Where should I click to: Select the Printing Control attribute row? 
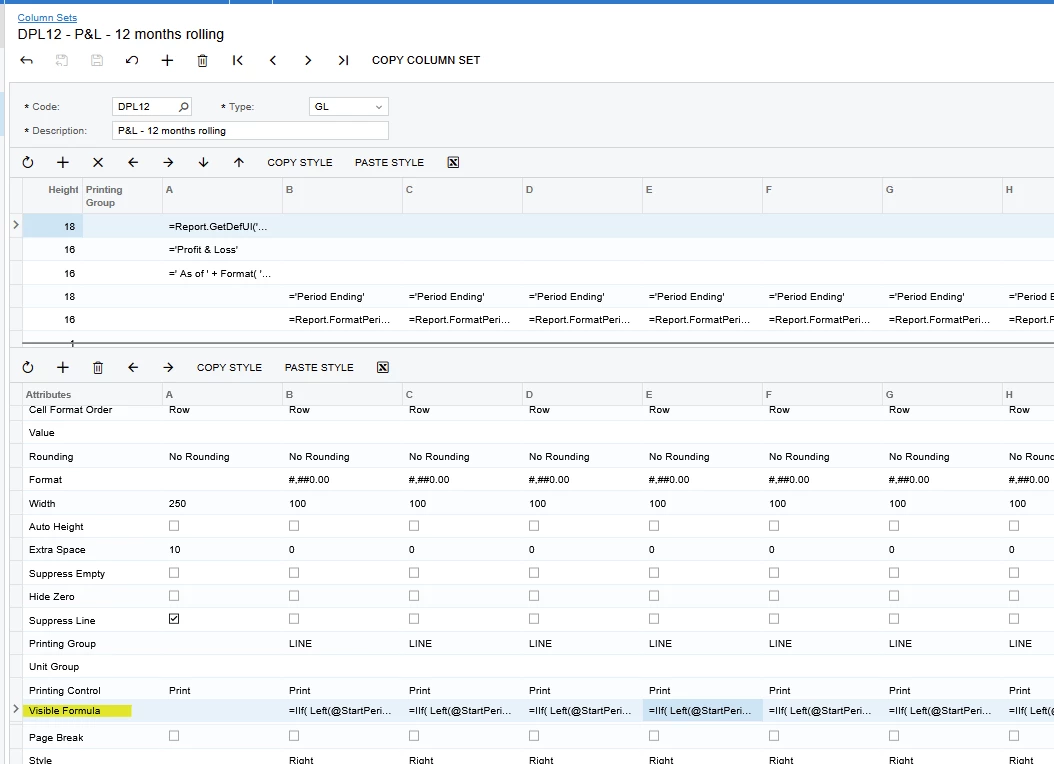pyautogui.click(x=65, y=691)
